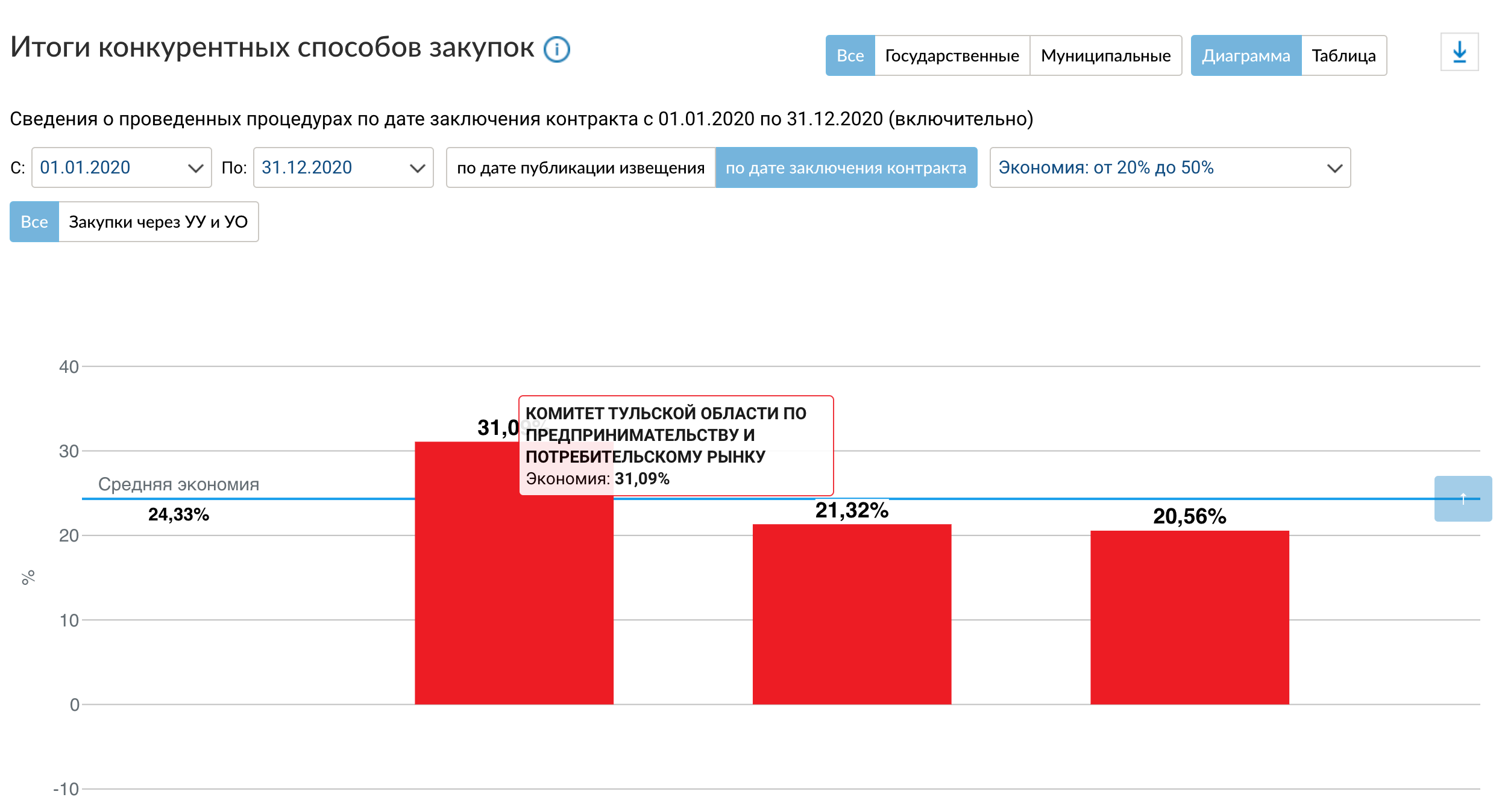The height and width of the screenshot is (812, 1502).
Task: Select the lower Все purchases button
Action: [x=34, y=222]
